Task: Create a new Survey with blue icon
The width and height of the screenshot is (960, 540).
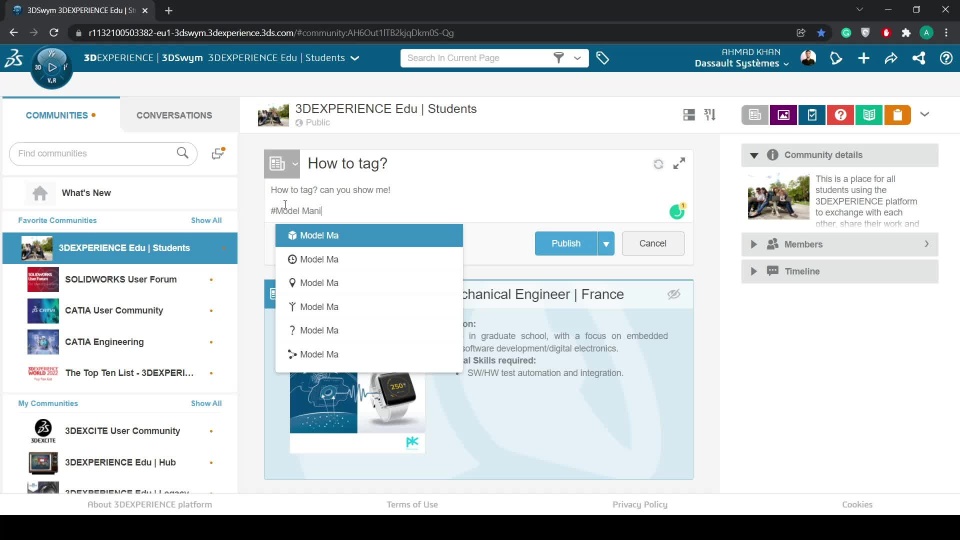Action: click(812, 114)
